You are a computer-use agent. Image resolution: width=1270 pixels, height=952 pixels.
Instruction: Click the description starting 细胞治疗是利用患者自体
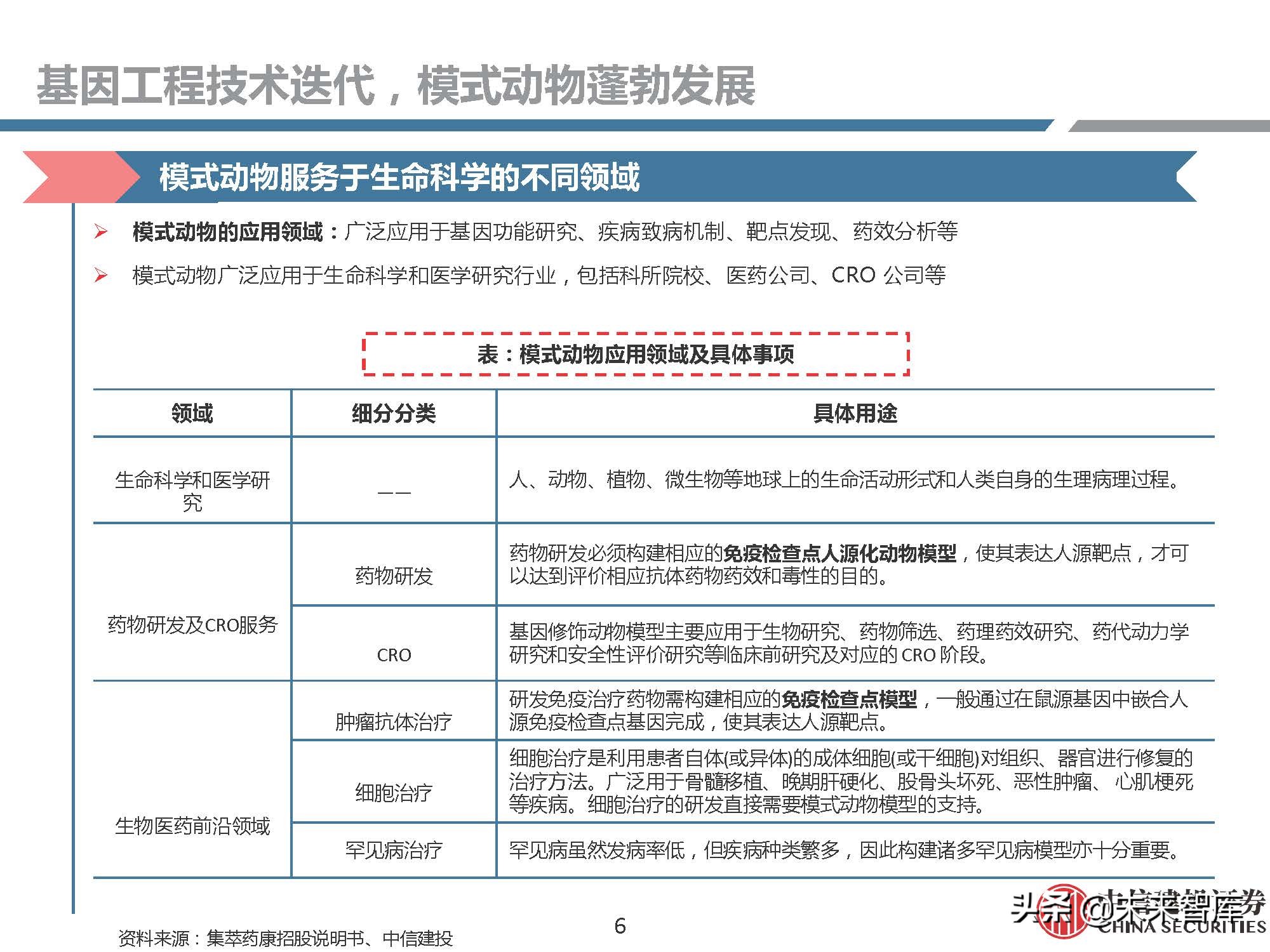pos(851,781)
